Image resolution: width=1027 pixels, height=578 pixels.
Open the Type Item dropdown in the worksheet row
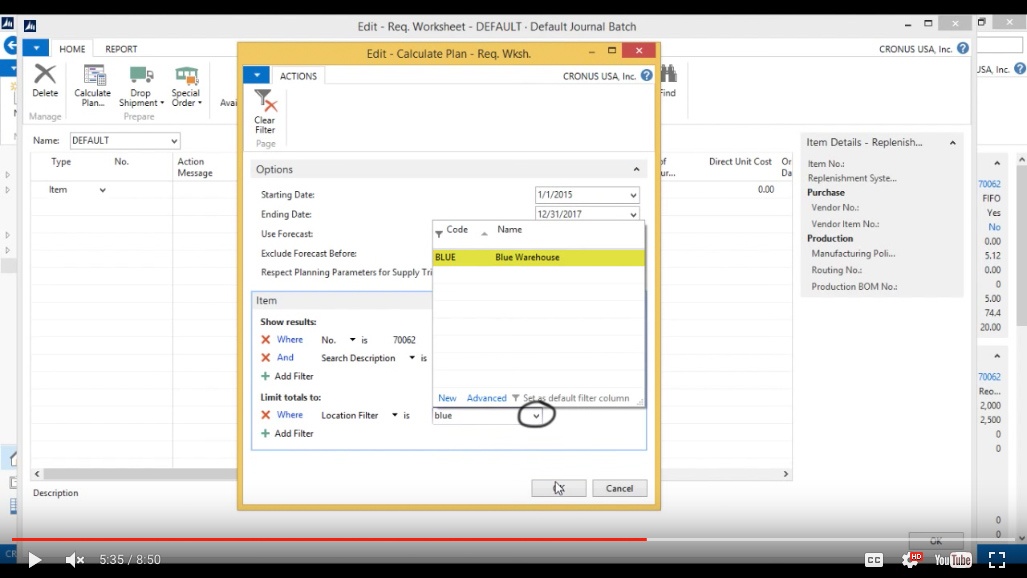click(x=102, y=190)
